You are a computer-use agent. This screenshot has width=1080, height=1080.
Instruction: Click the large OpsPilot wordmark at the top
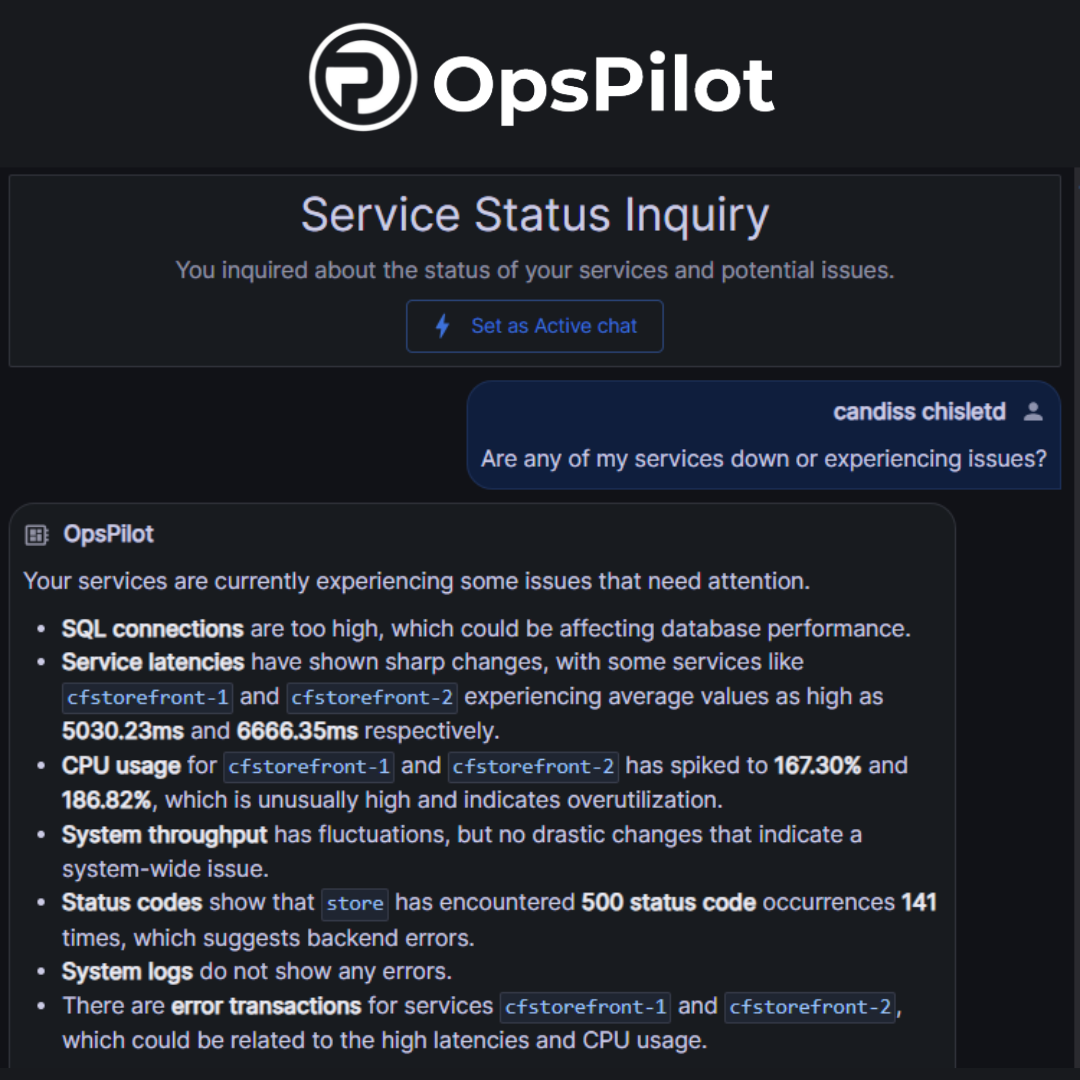(604, 84)
